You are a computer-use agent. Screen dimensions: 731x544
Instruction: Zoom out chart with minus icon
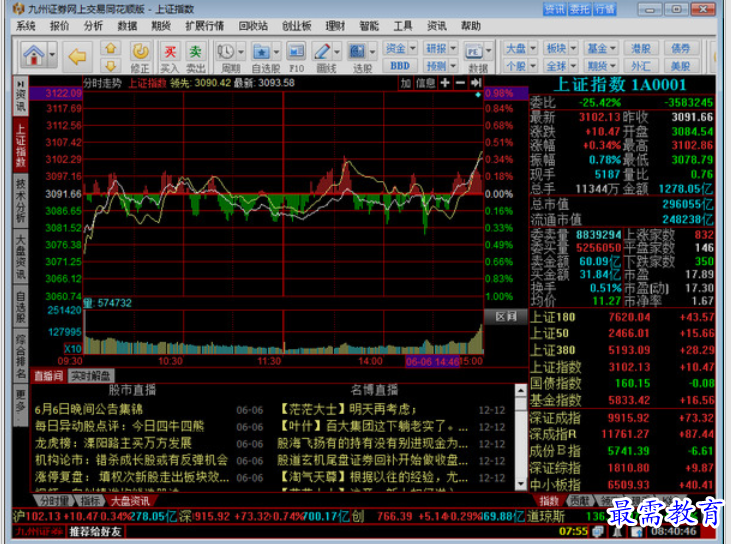click(460, 83)
